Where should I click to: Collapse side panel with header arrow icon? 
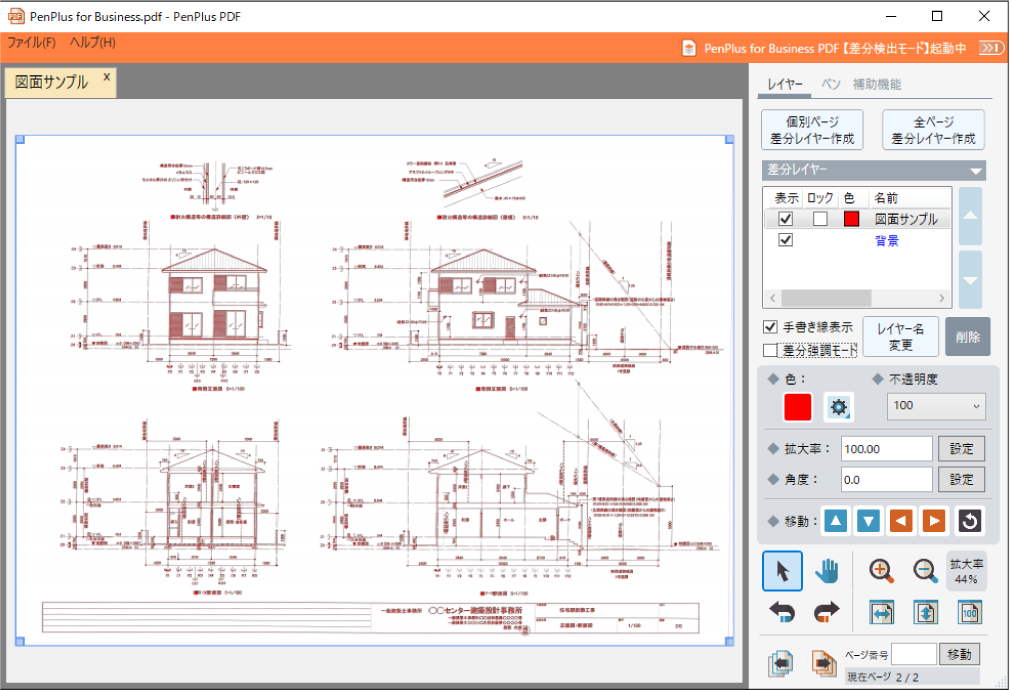pyautogui.click(x=991, y=48)
